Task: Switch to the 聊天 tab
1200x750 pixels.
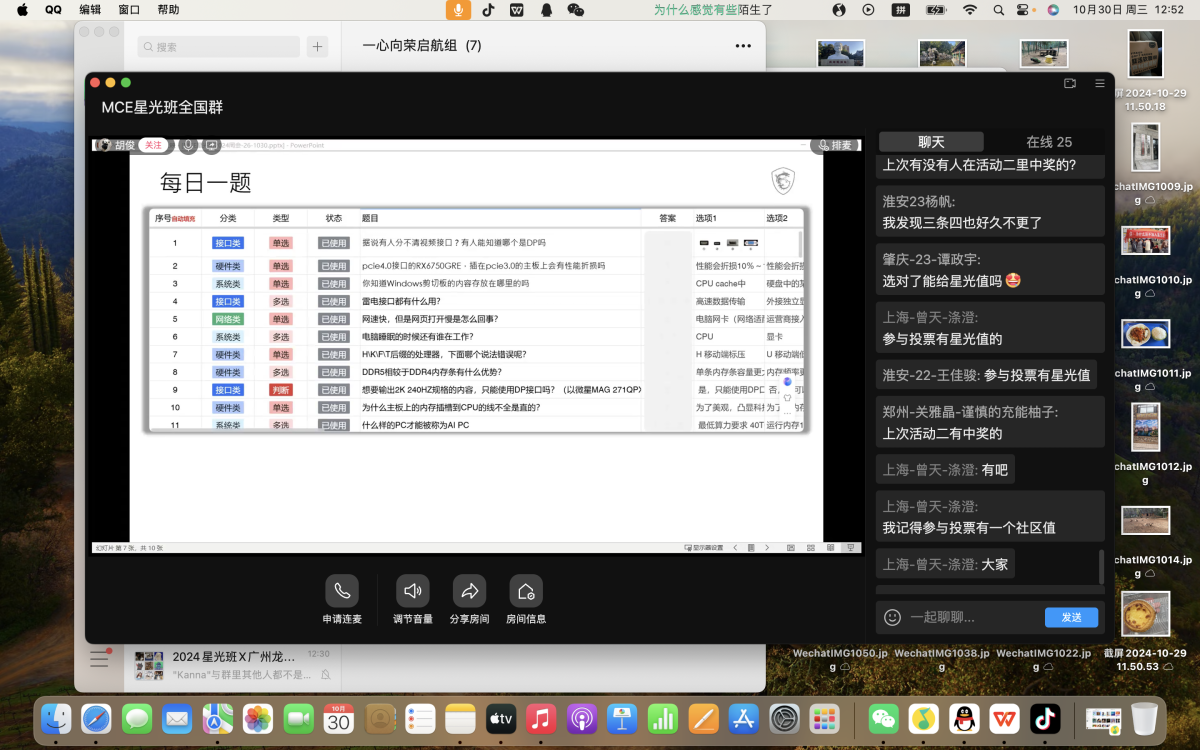Action: [x=931, y=142]
